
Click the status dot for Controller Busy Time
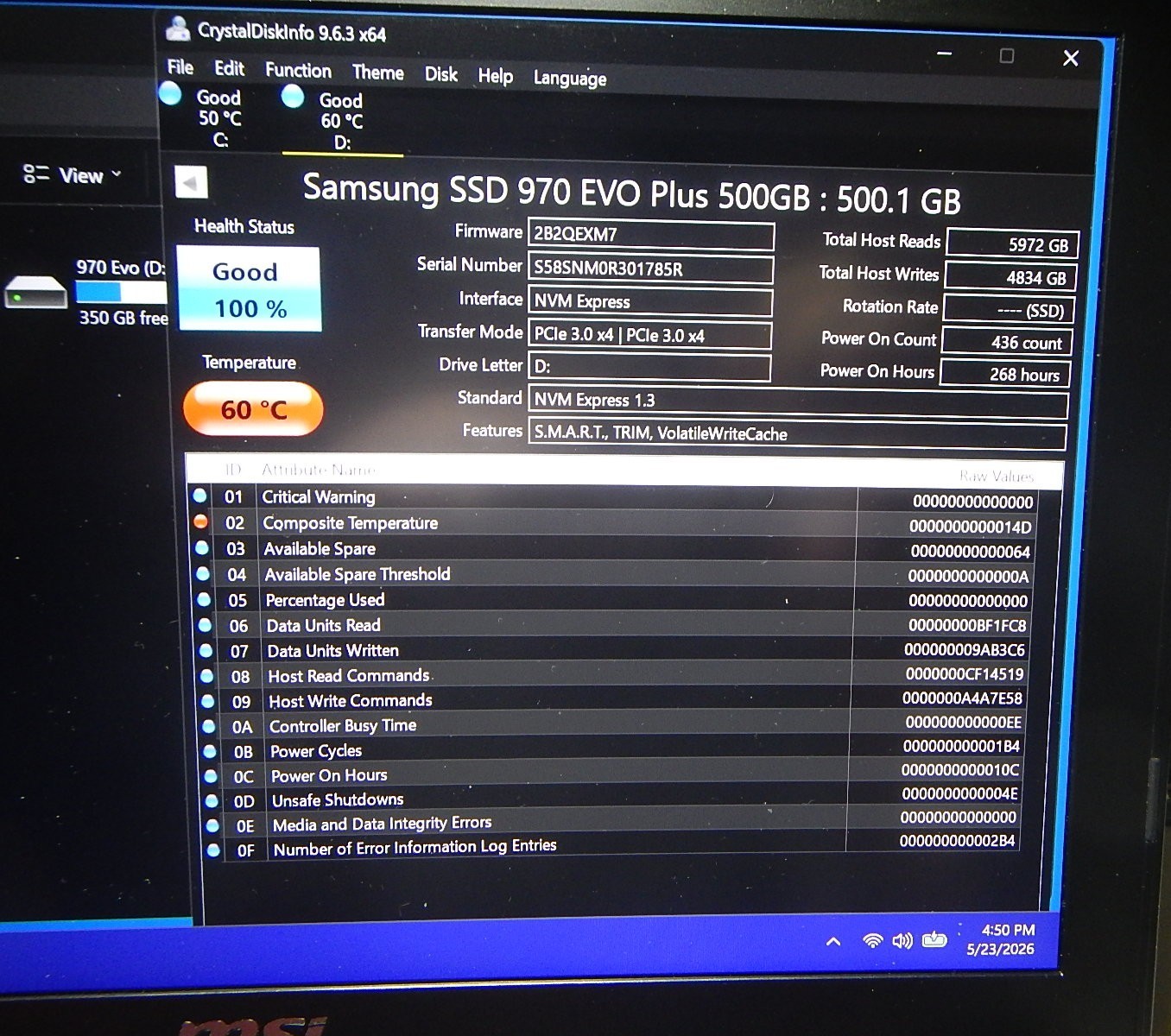coord(208,726)
